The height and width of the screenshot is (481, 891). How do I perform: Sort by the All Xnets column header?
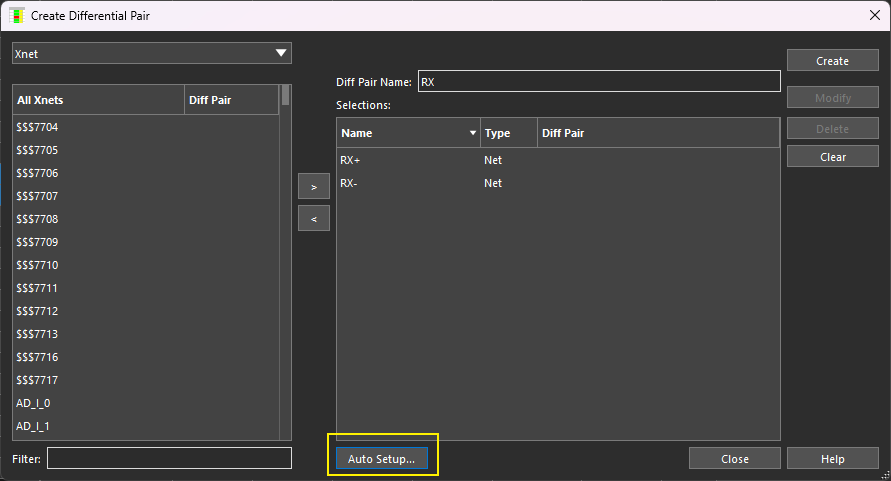98,100
